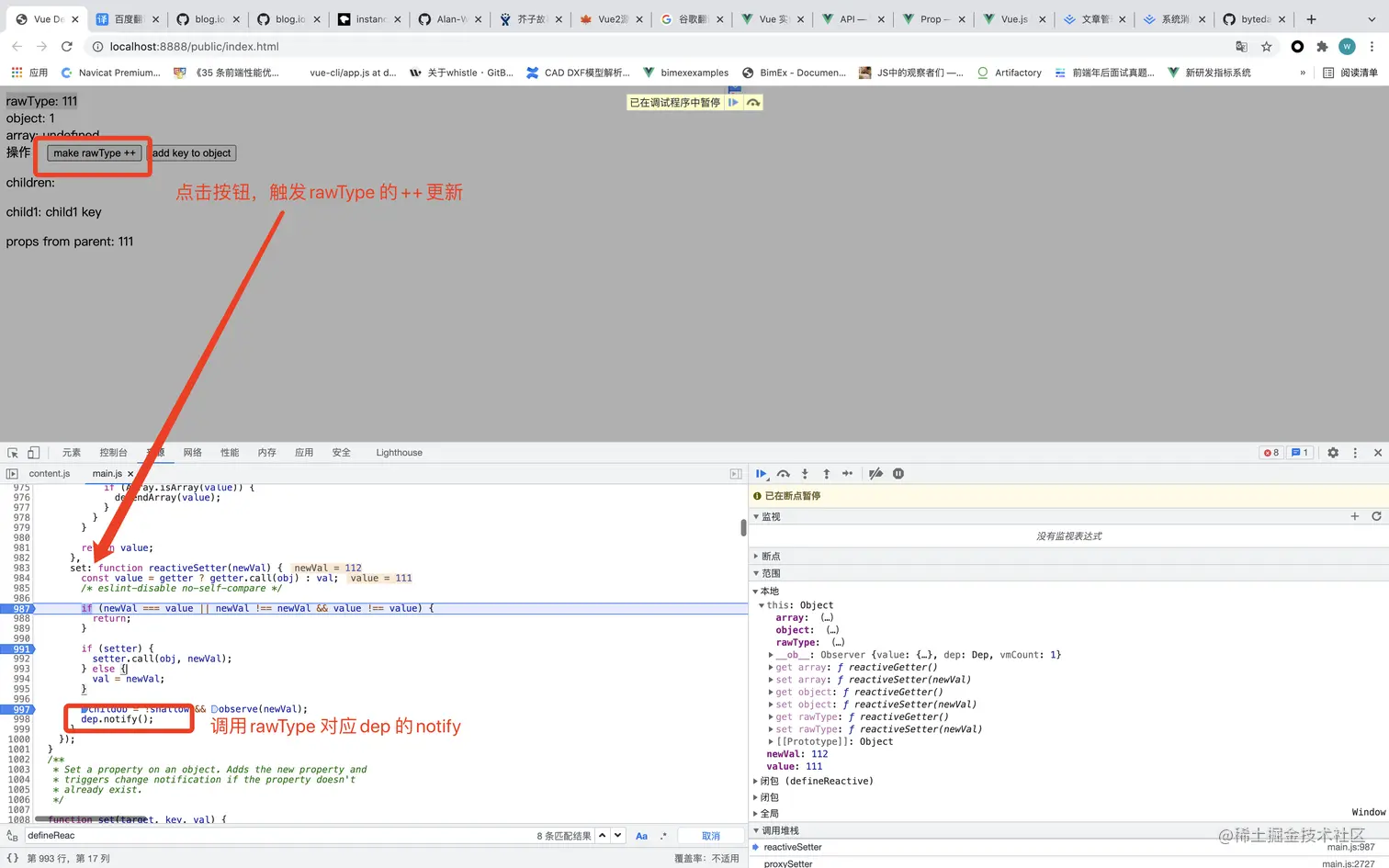
Task: Collapse the 监视 watch section
Action: 756,517
